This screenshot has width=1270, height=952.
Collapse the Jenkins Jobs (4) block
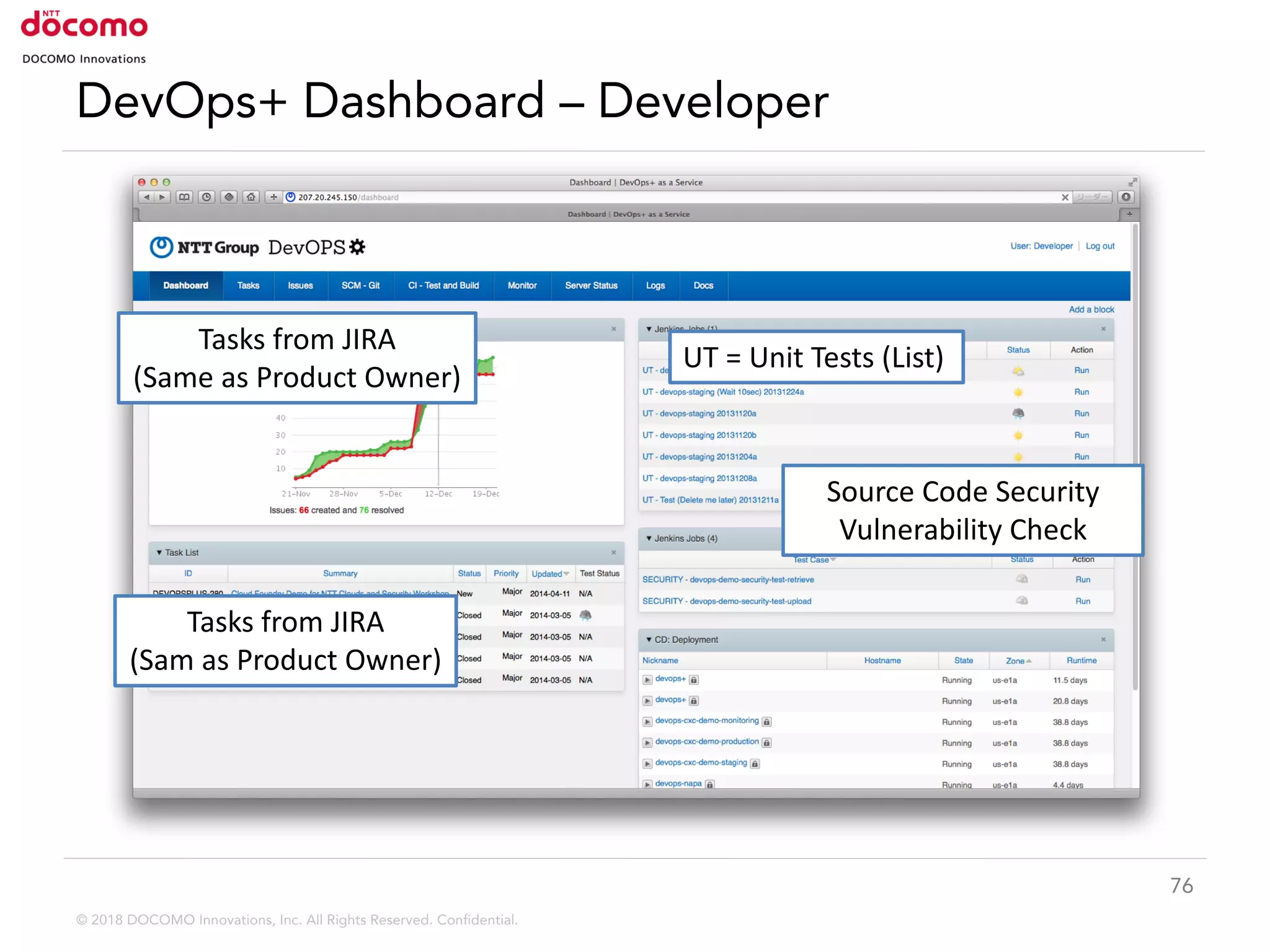(x=649, y=538)
